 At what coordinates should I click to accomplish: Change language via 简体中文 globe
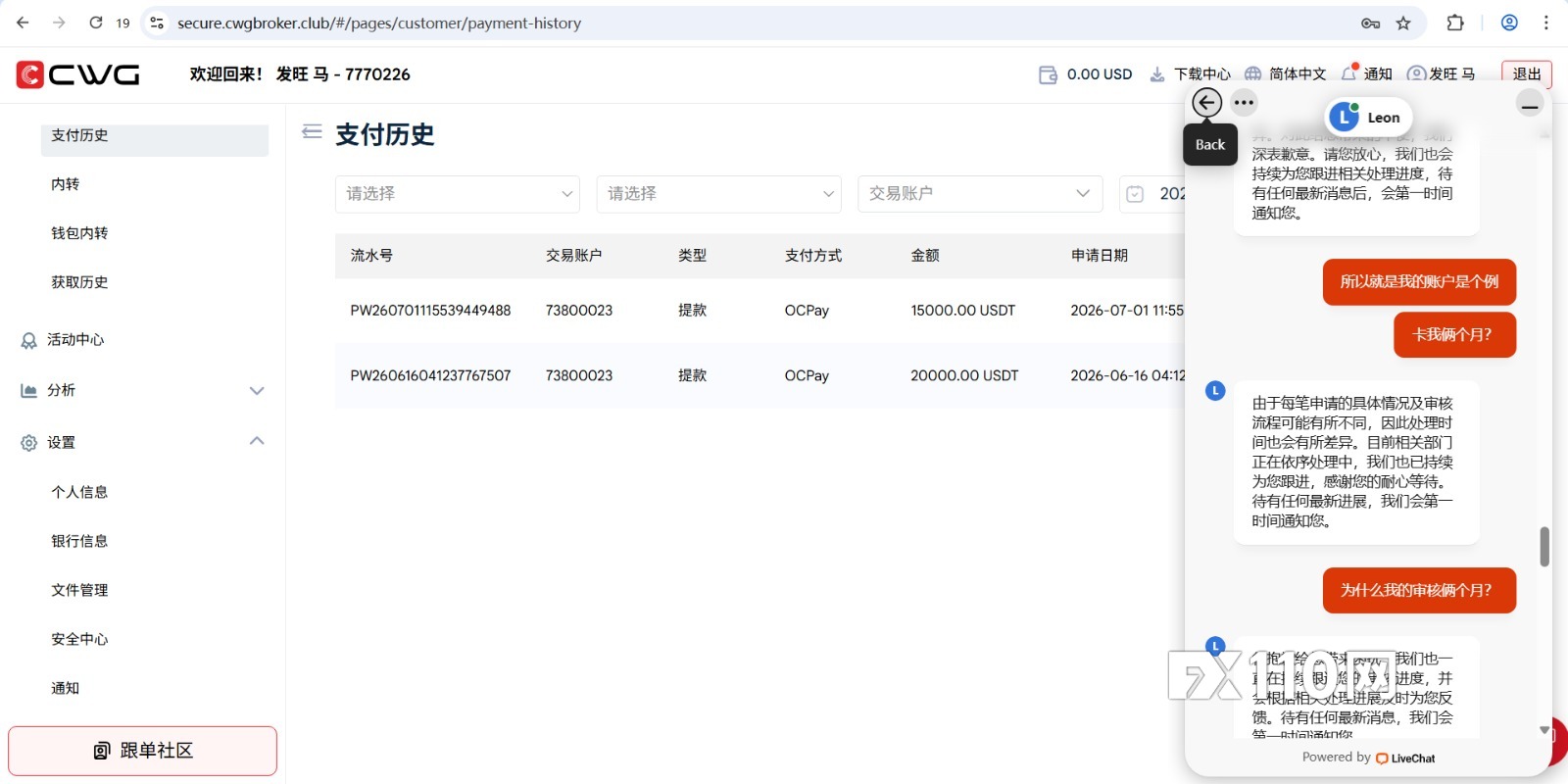1285,74
